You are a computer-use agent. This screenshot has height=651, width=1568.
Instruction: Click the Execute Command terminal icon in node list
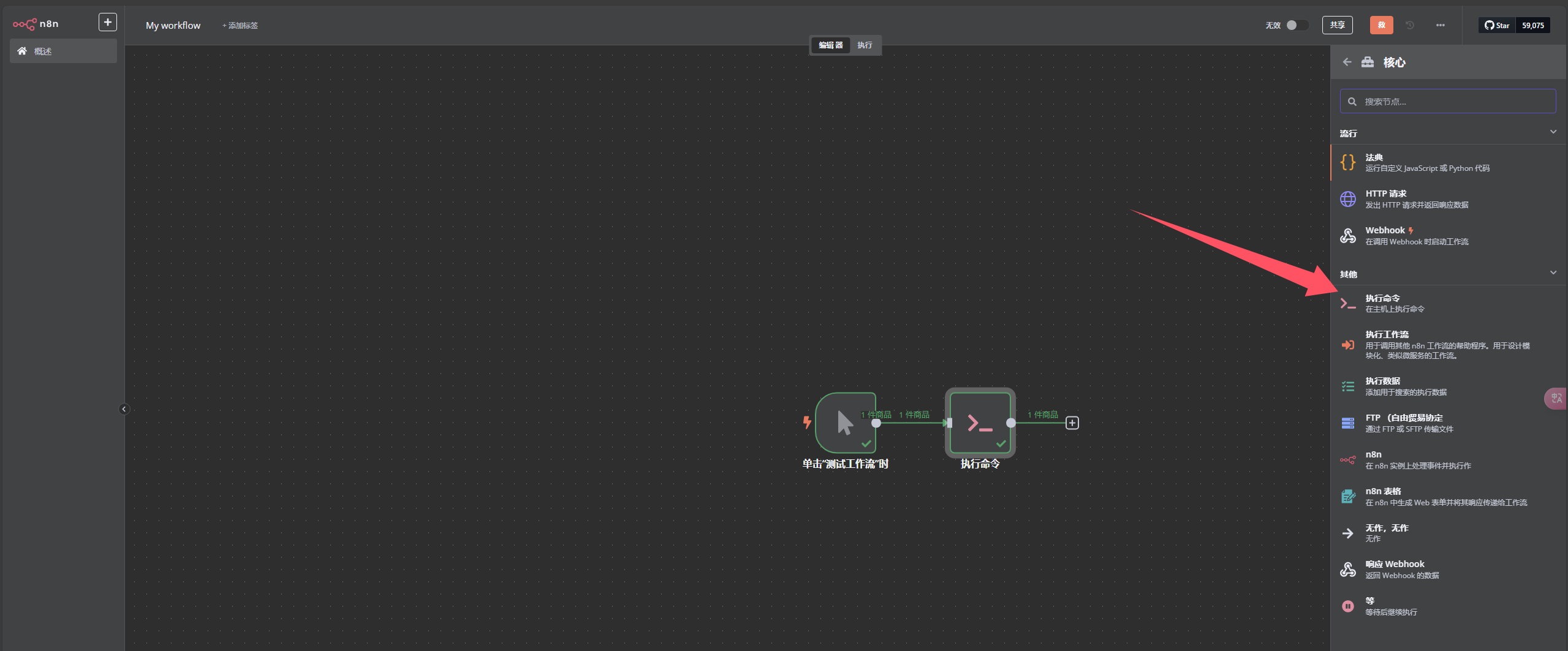1347,303
